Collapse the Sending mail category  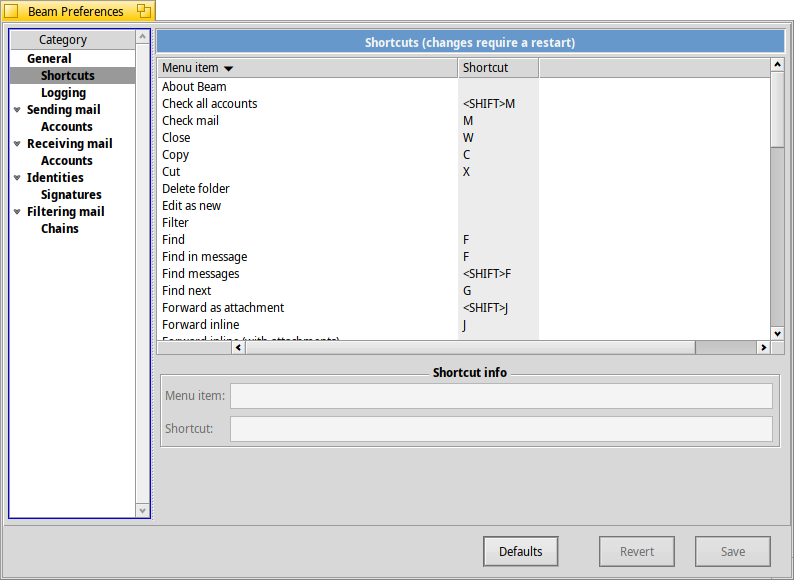pyautogui.click(x=17, y=109)
